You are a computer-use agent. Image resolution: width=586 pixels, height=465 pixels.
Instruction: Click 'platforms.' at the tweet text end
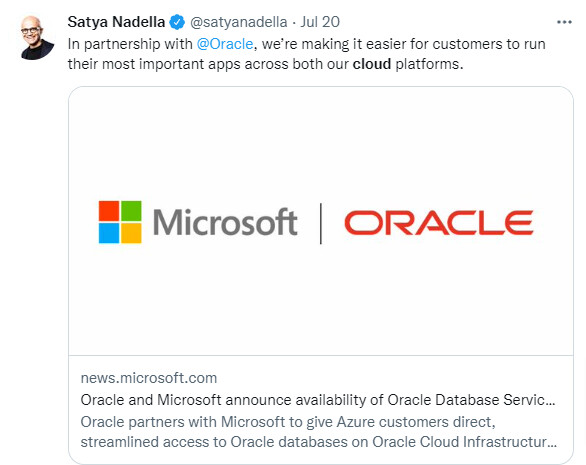[x=429, y=64]
